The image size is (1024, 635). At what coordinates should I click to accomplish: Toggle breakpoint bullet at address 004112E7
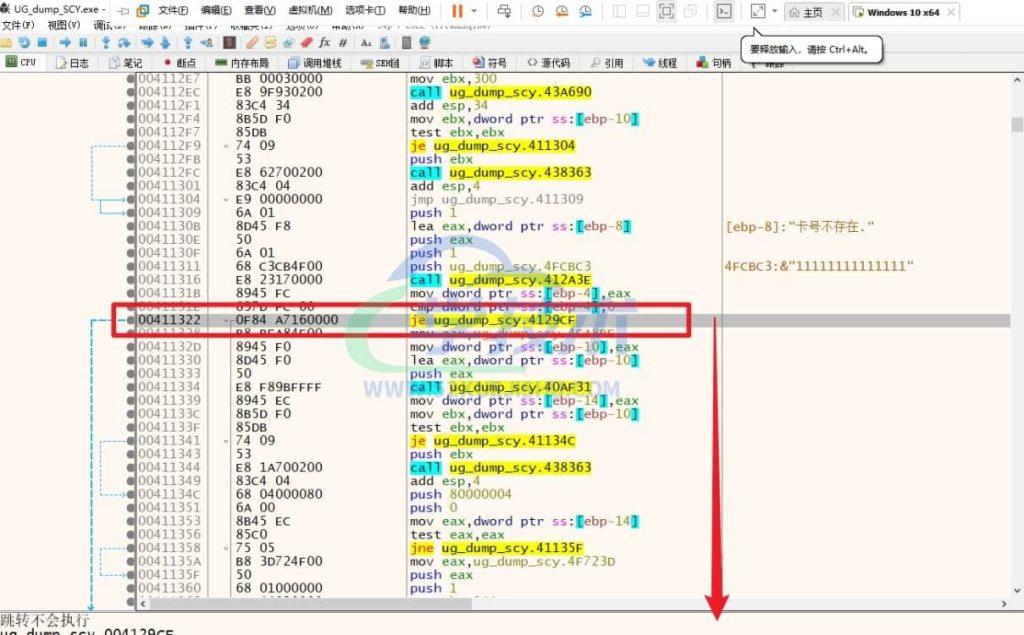[131, 78]
